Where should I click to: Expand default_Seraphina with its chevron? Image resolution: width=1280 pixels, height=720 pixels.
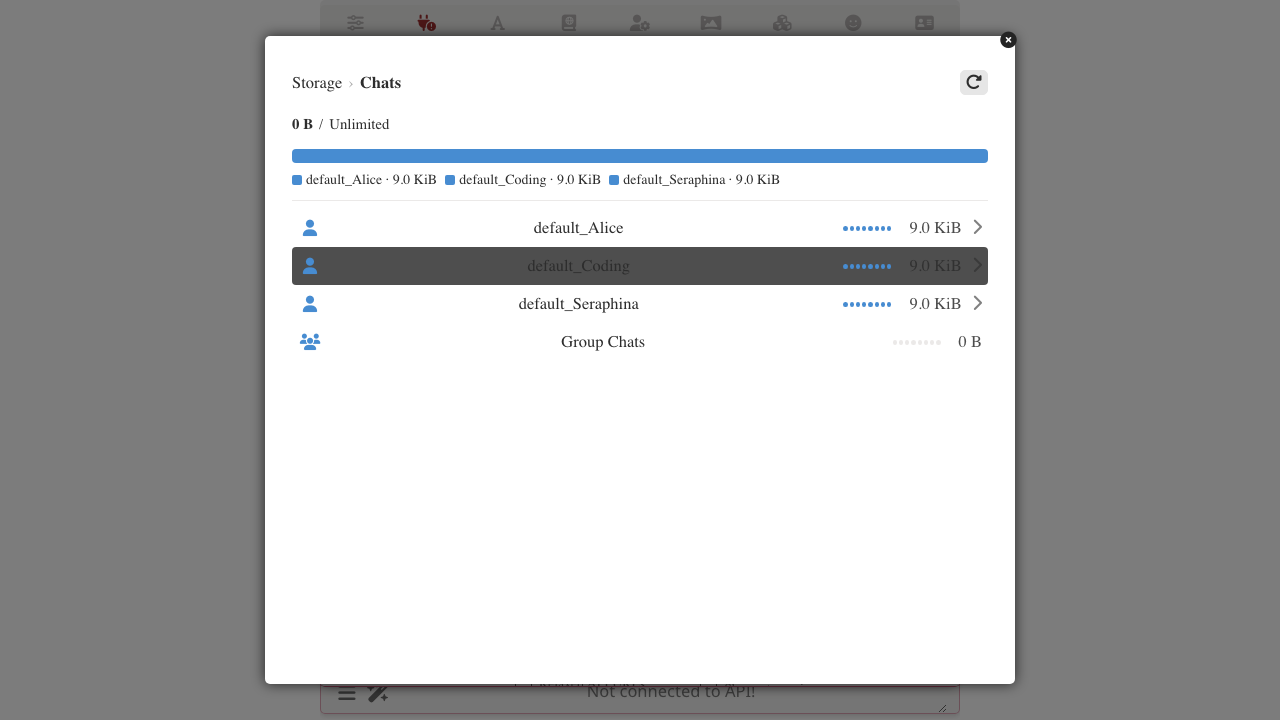pyautogui.click(x=978, y=303)
